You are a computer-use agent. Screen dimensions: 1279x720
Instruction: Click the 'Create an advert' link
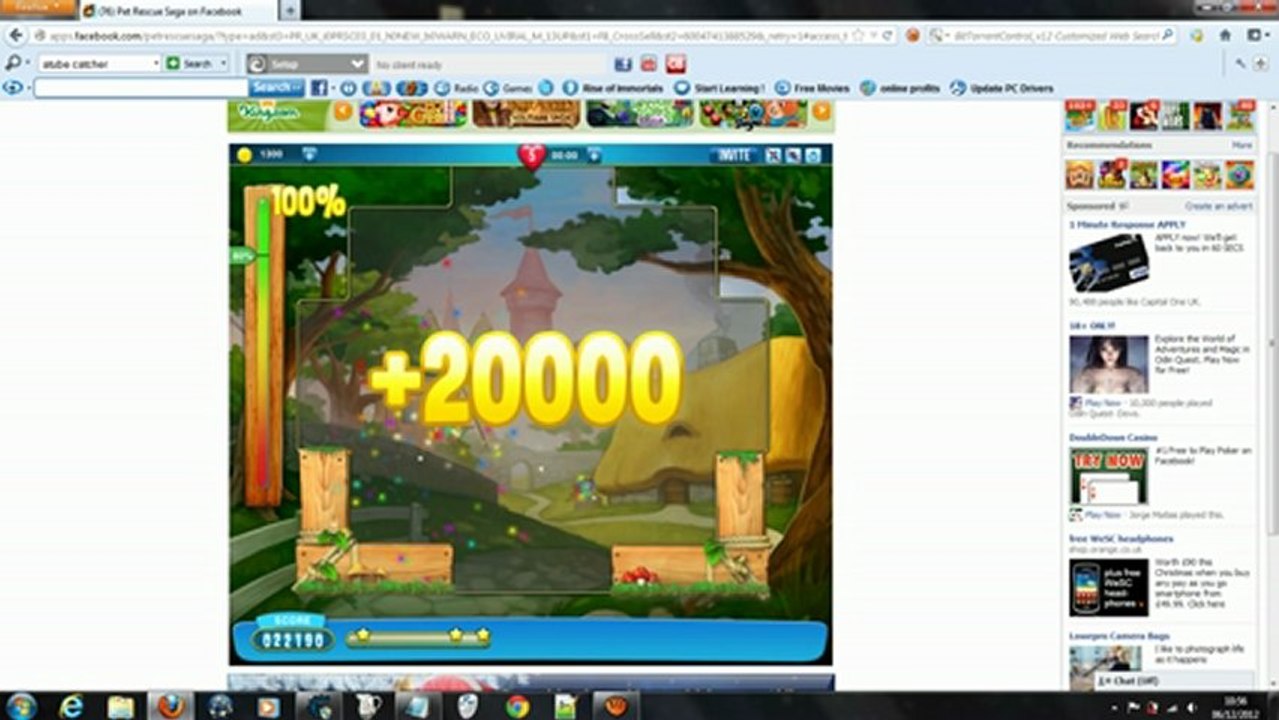tap(1220, 205)
